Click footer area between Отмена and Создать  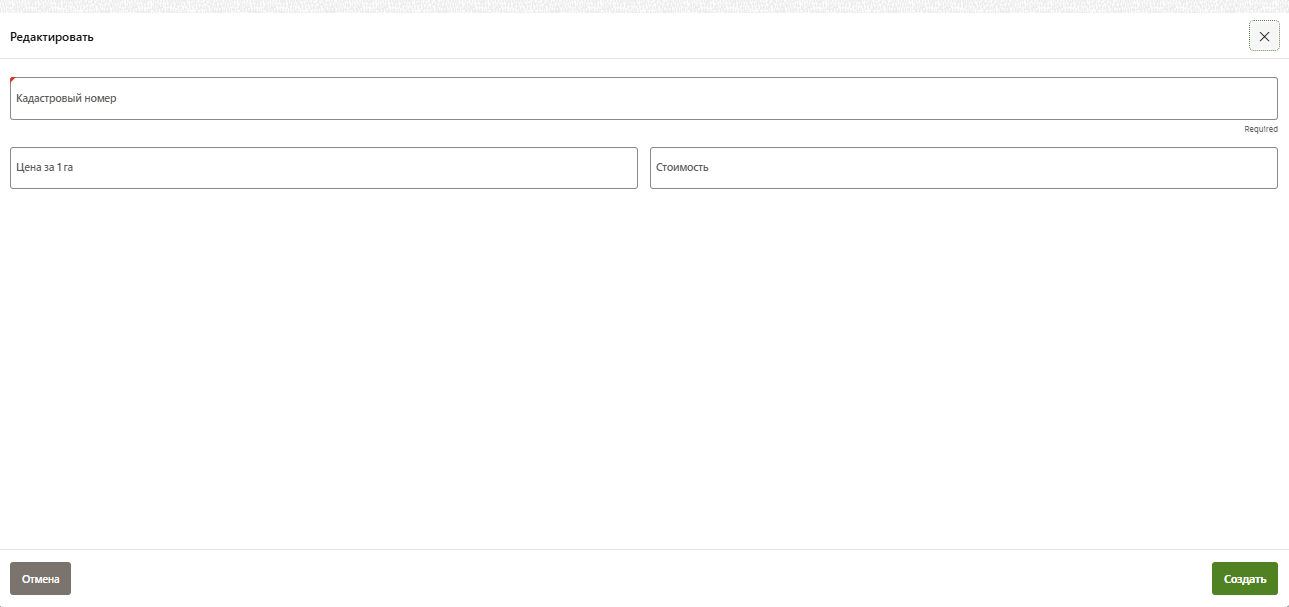(x=640, y=579)
